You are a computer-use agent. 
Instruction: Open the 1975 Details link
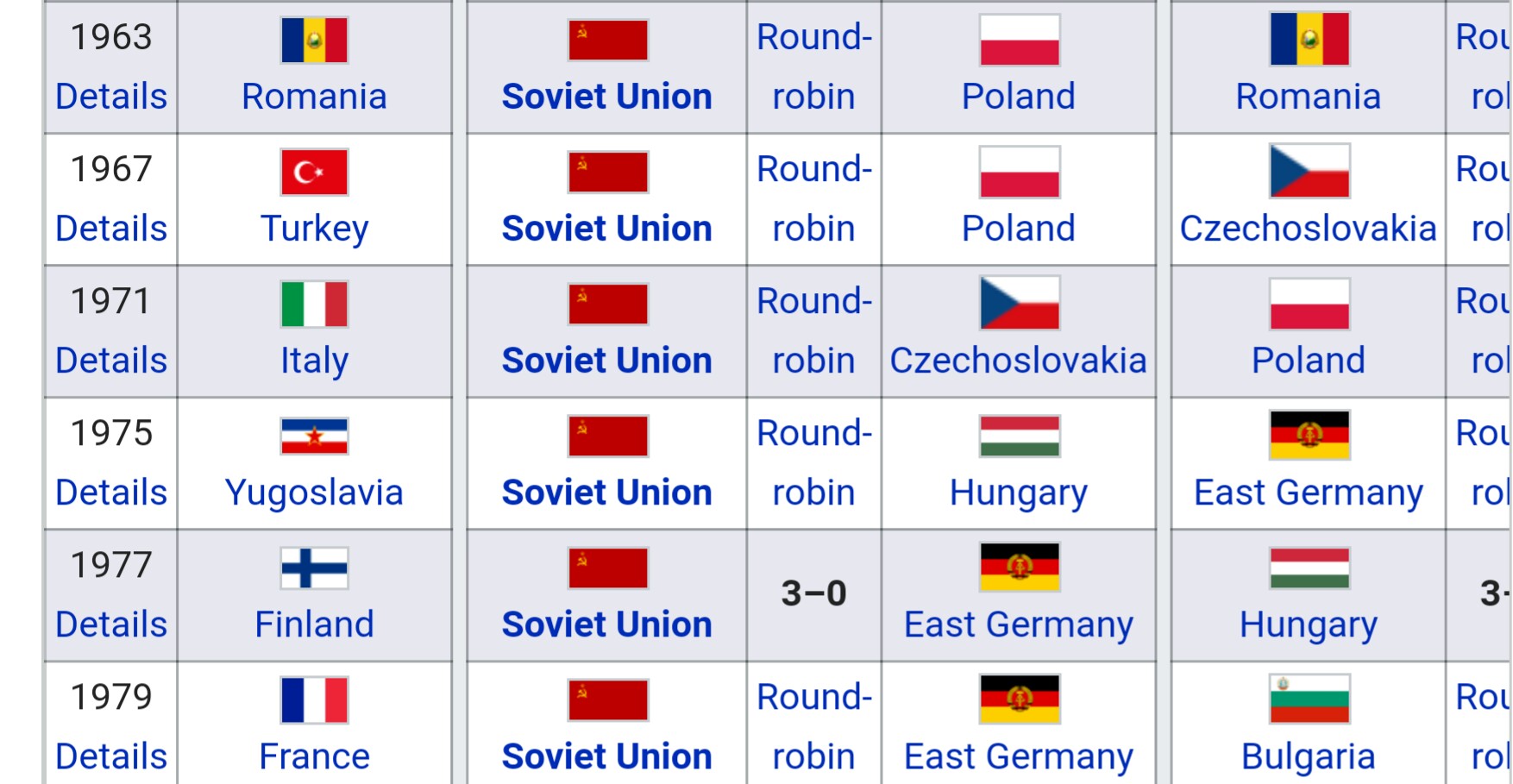click(111, 492)
